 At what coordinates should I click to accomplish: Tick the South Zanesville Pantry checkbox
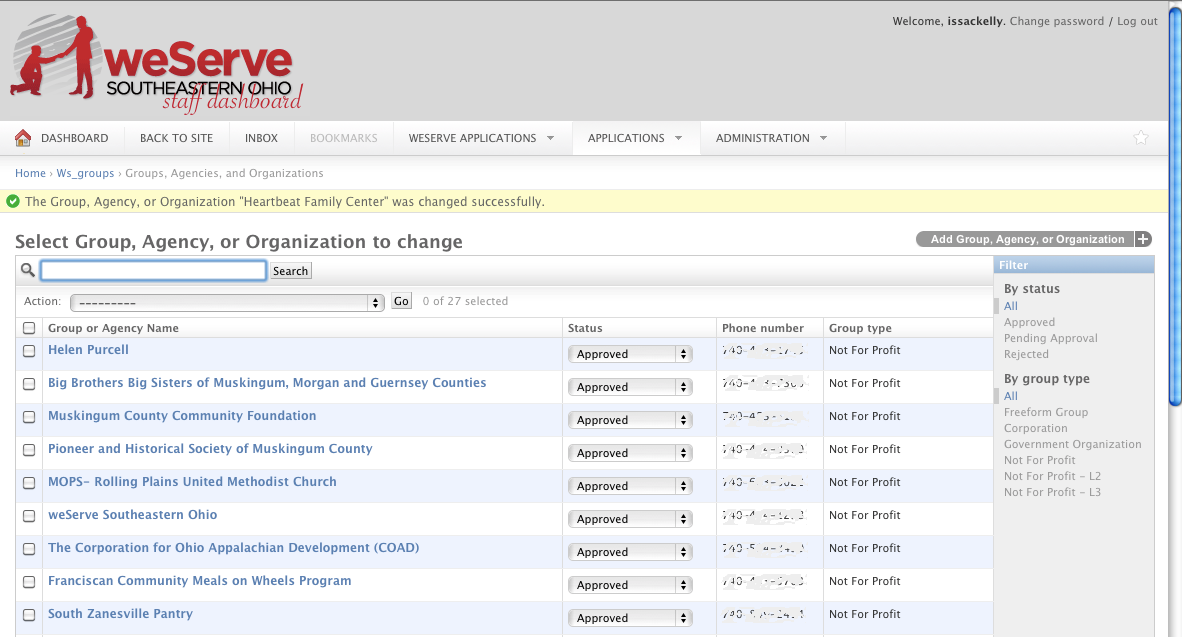(29, 614)
